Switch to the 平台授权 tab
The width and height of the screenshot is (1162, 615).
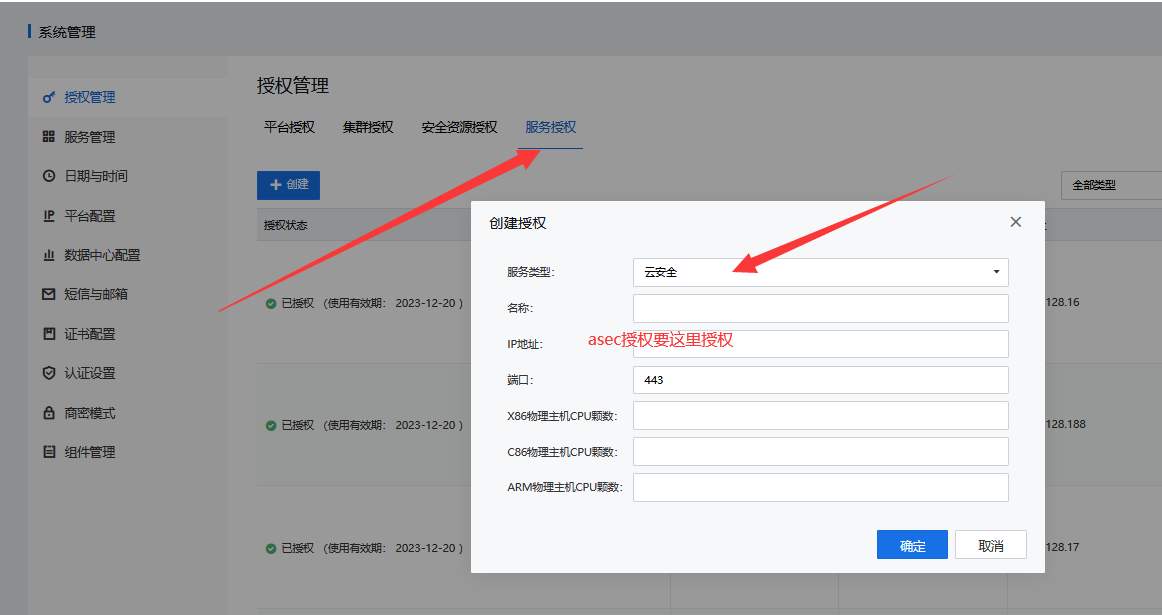[x=289, y=128]
